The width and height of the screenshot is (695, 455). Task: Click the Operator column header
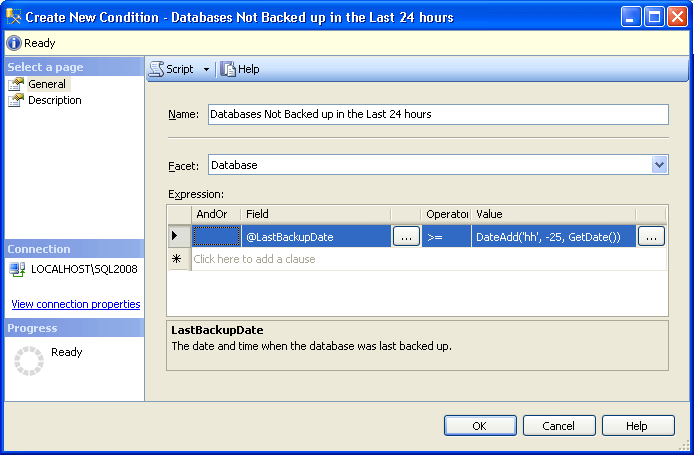coord(446,214)
